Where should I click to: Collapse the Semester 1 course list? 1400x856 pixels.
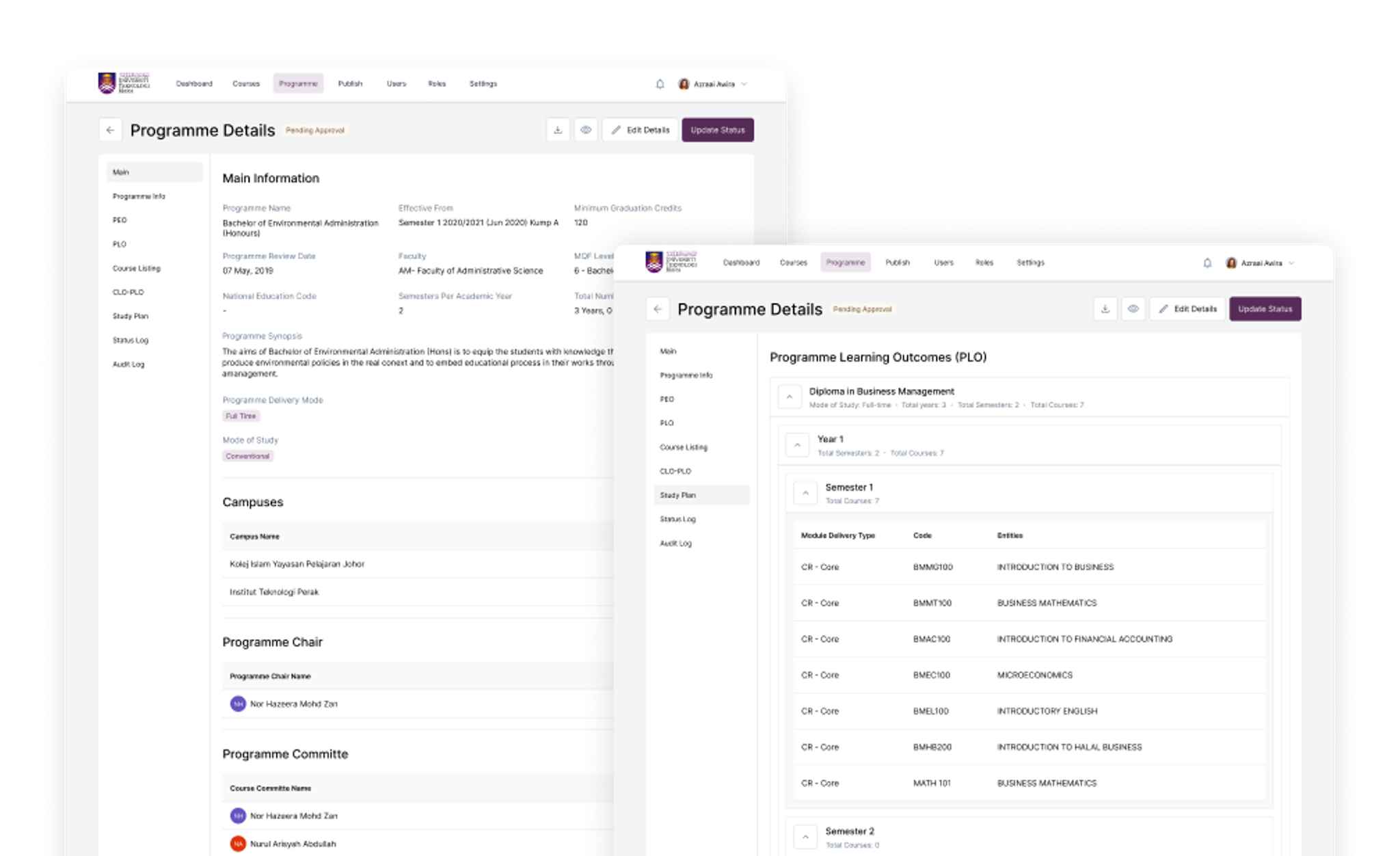tap(805, 493)
